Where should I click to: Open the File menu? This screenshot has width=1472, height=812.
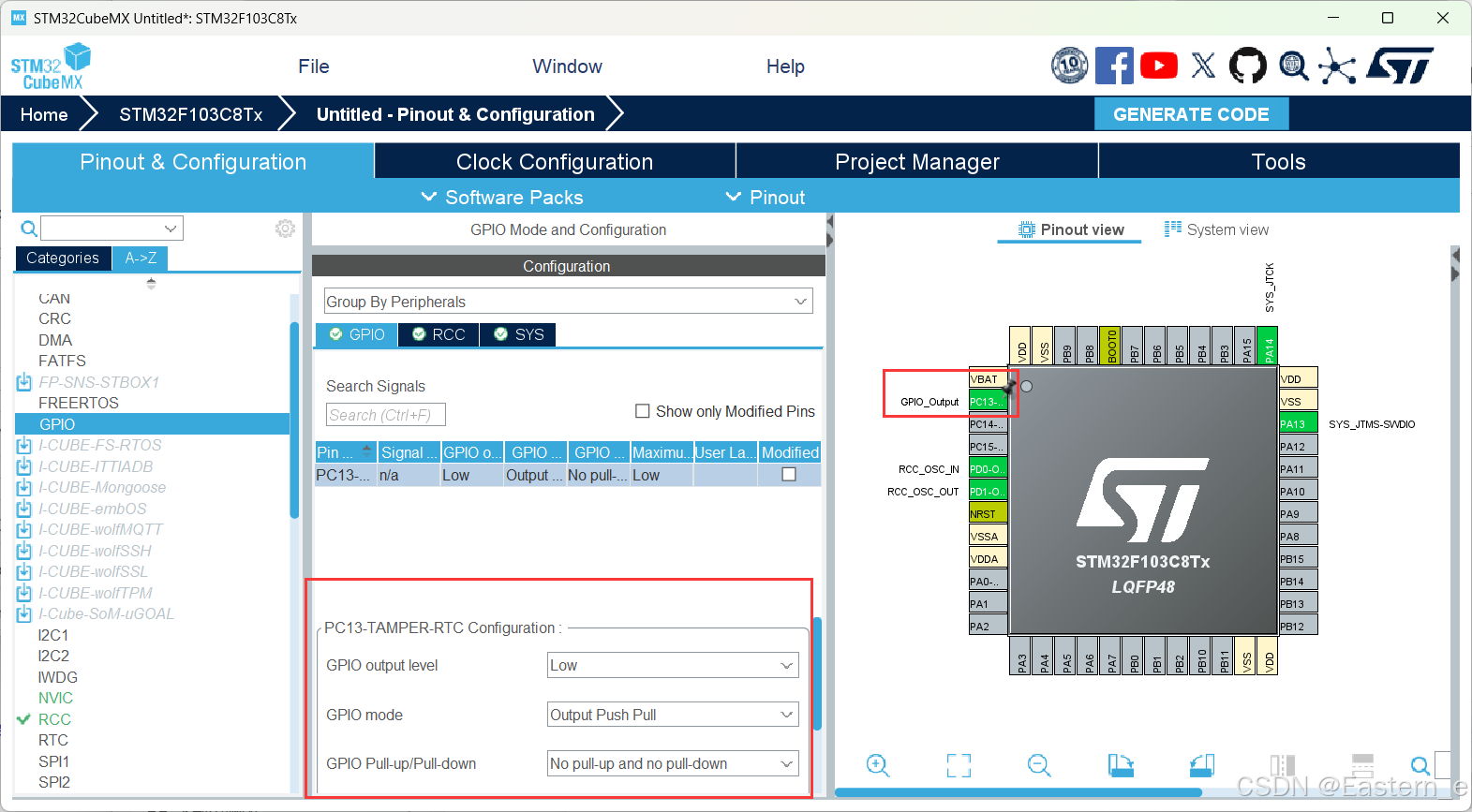[314, 66]
